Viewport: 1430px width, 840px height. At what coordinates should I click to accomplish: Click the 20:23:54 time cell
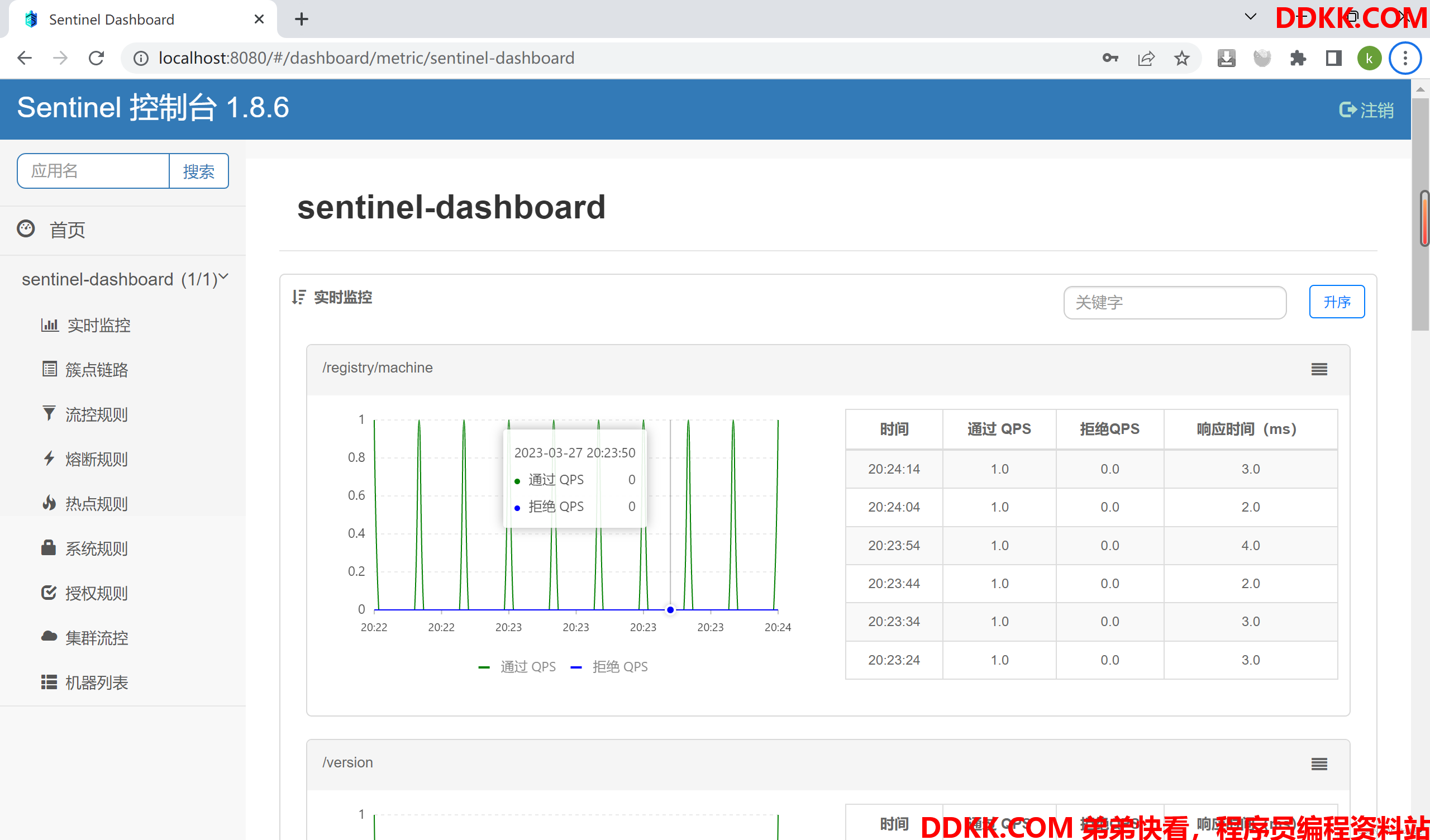click(894, 546)
